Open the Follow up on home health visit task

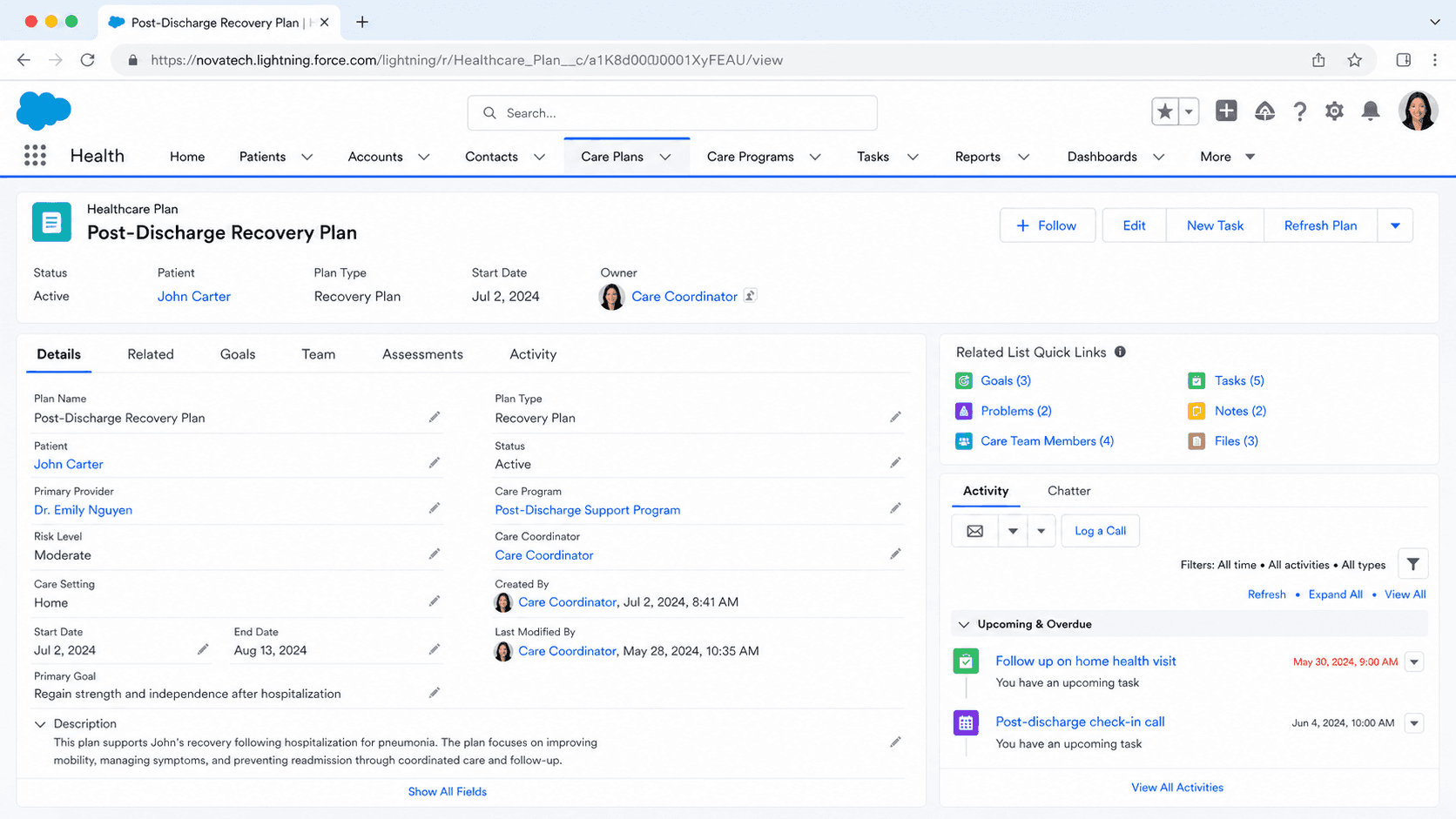click(x=1085, y=661)
